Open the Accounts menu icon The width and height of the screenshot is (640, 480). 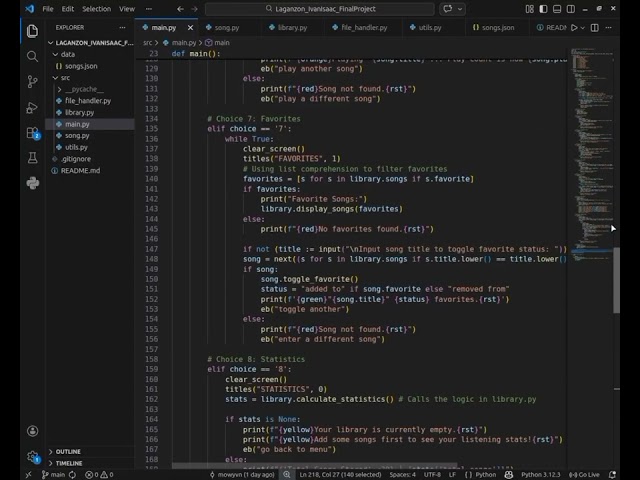[33, 431]
